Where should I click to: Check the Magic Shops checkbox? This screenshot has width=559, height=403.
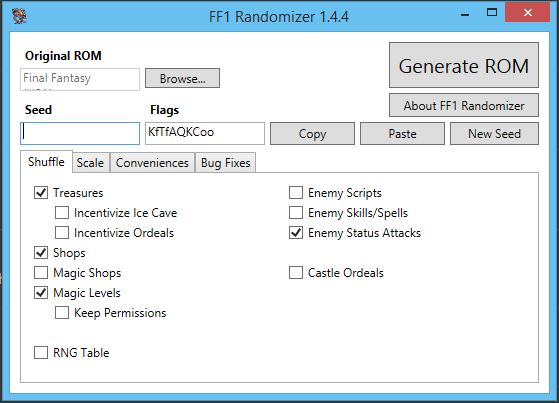click(41, 272)
